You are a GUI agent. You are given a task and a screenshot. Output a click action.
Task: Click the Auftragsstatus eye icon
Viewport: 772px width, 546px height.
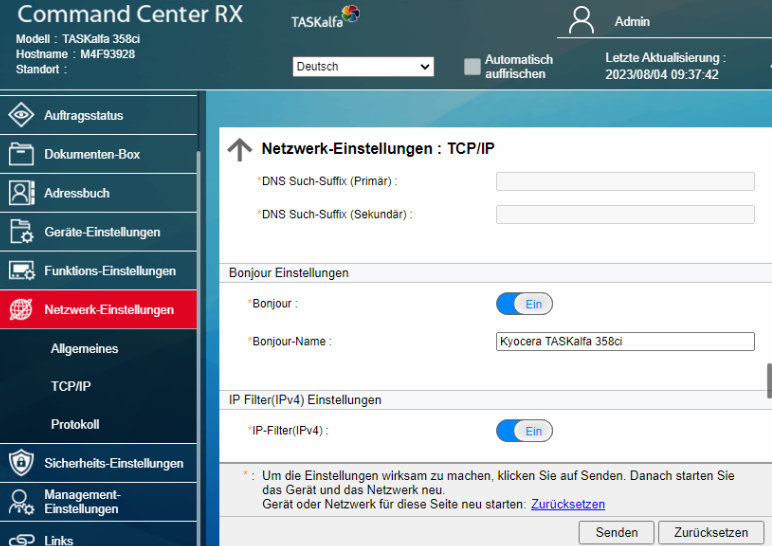21,116
